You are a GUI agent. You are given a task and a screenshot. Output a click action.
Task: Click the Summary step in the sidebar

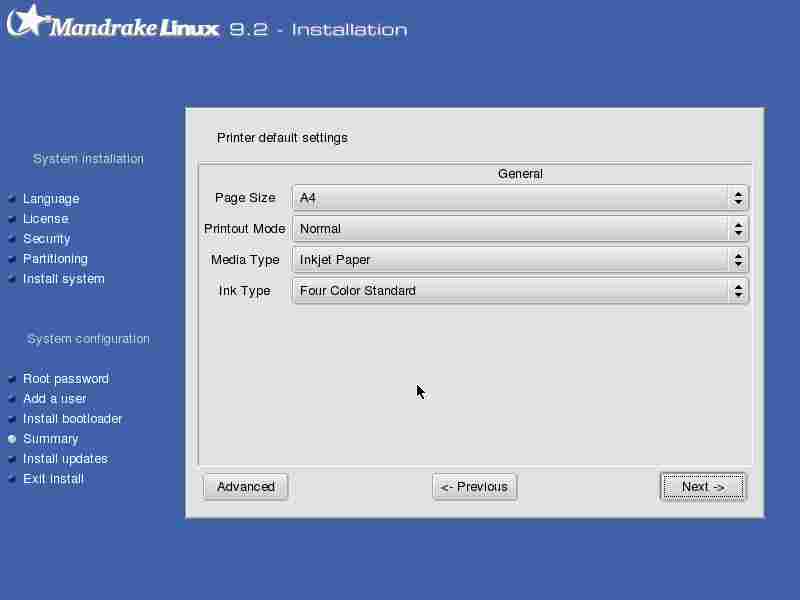point(51,439)
